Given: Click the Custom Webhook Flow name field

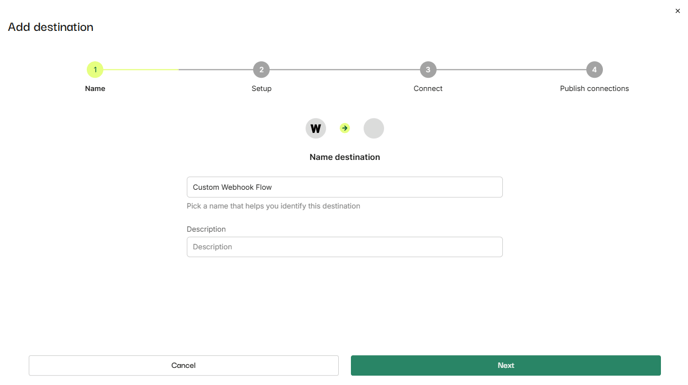Looking at the screenshot, I should 344,187.
